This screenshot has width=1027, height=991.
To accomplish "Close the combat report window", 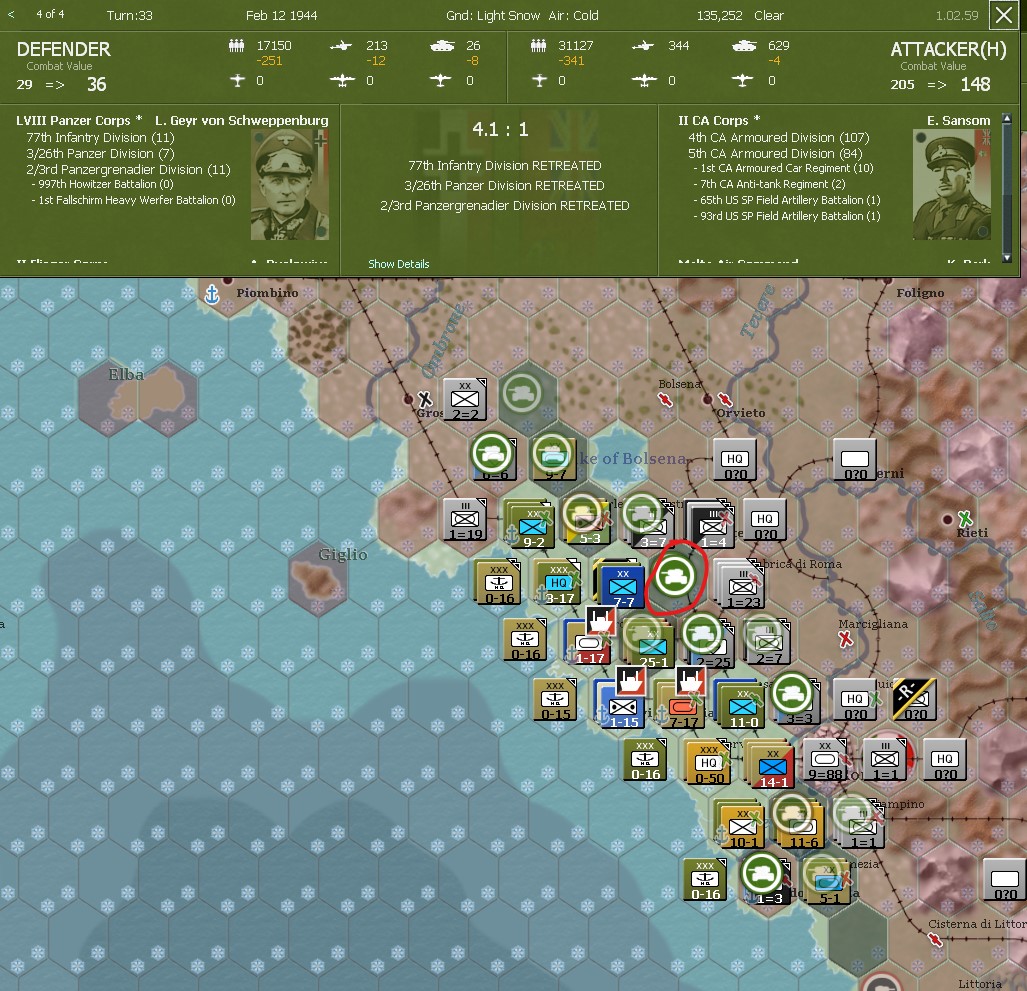I will pos(1003,15).
